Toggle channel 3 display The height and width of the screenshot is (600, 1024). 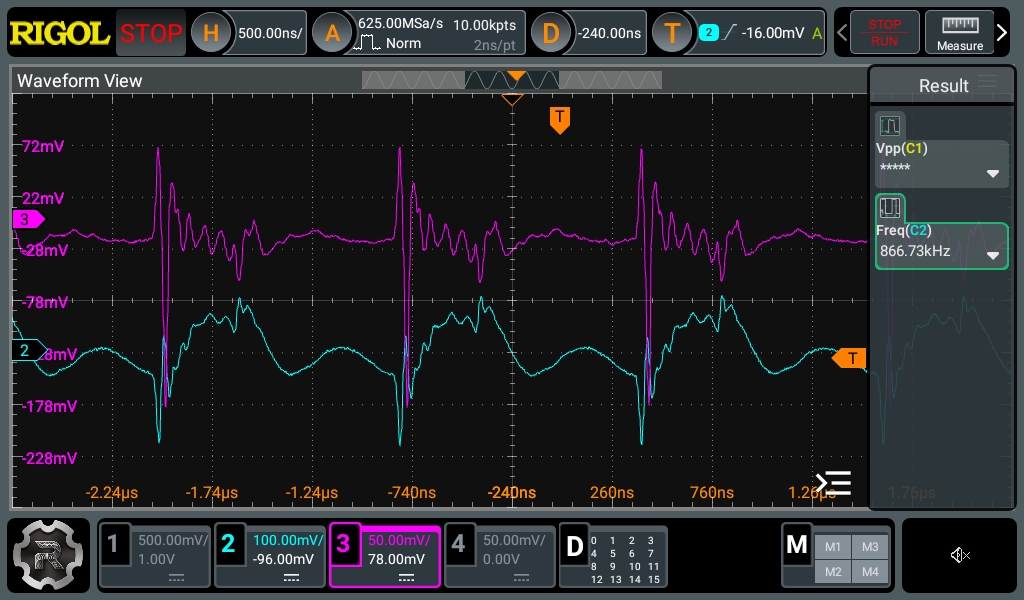344,544
